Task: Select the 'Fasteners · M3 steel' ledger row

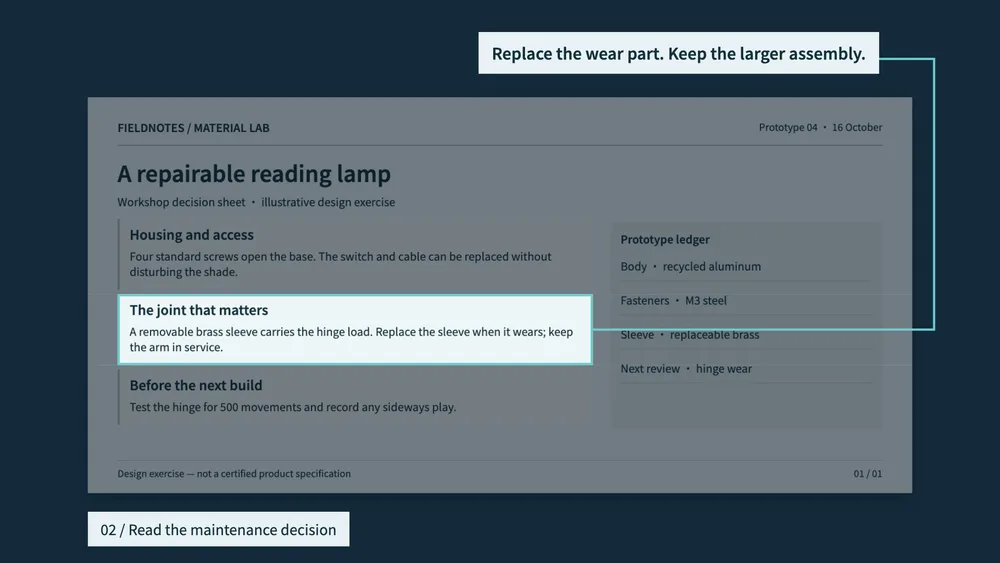Action: [x=747, y=300]
